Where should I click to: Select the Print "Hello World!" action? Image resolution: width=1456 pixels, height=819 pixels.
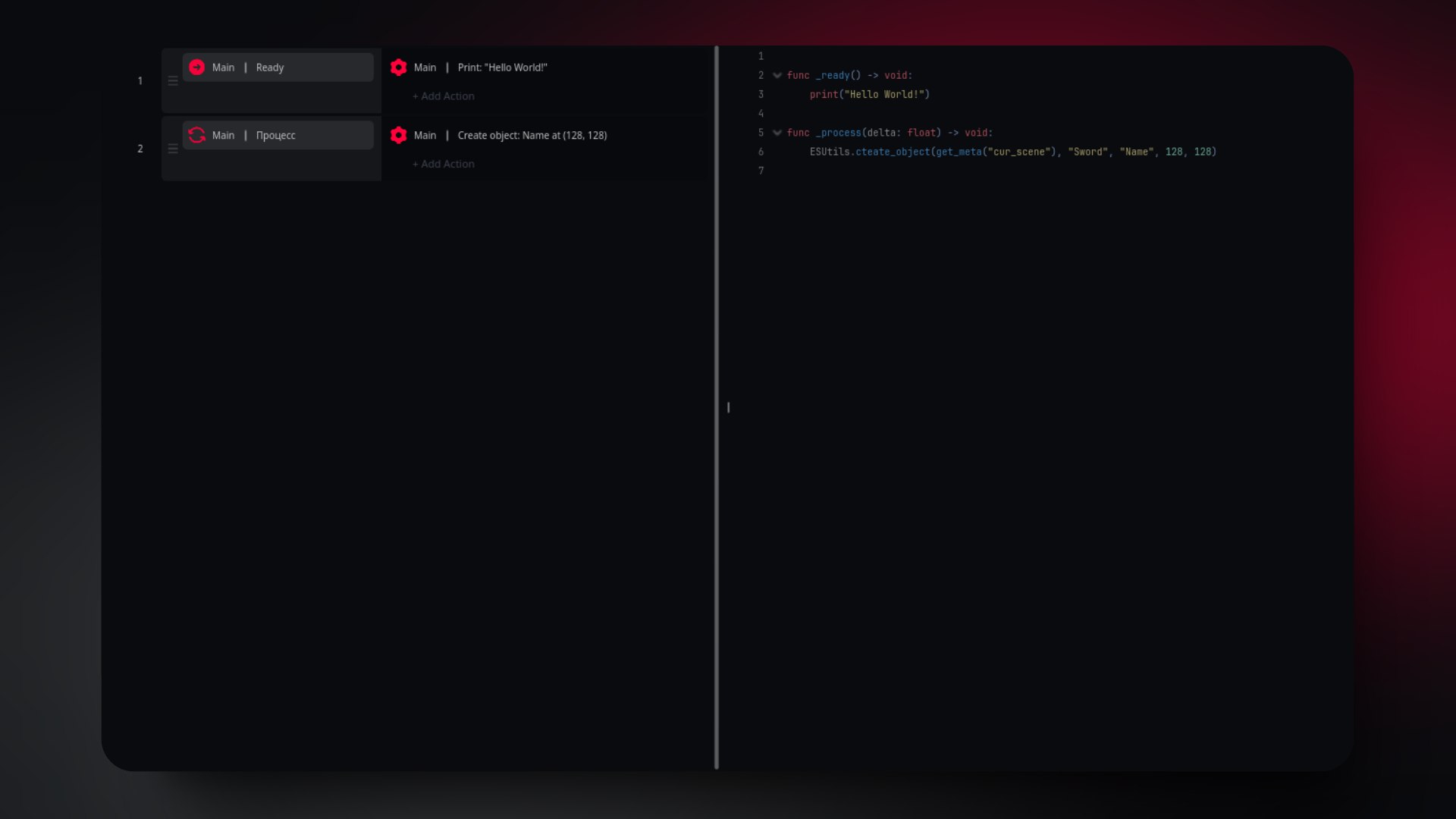[x=502, y=67]
